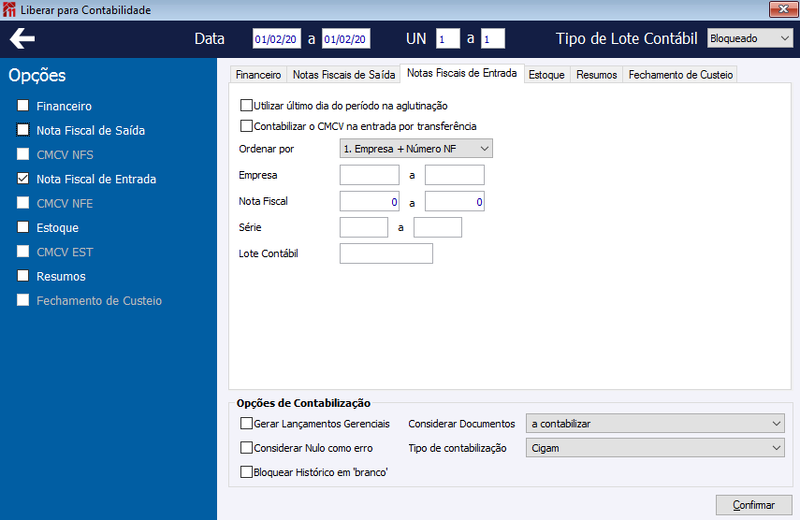The image size is (800, 520).
Task: Click the ending Nota Fiscal number field
Action: point(455,202)
